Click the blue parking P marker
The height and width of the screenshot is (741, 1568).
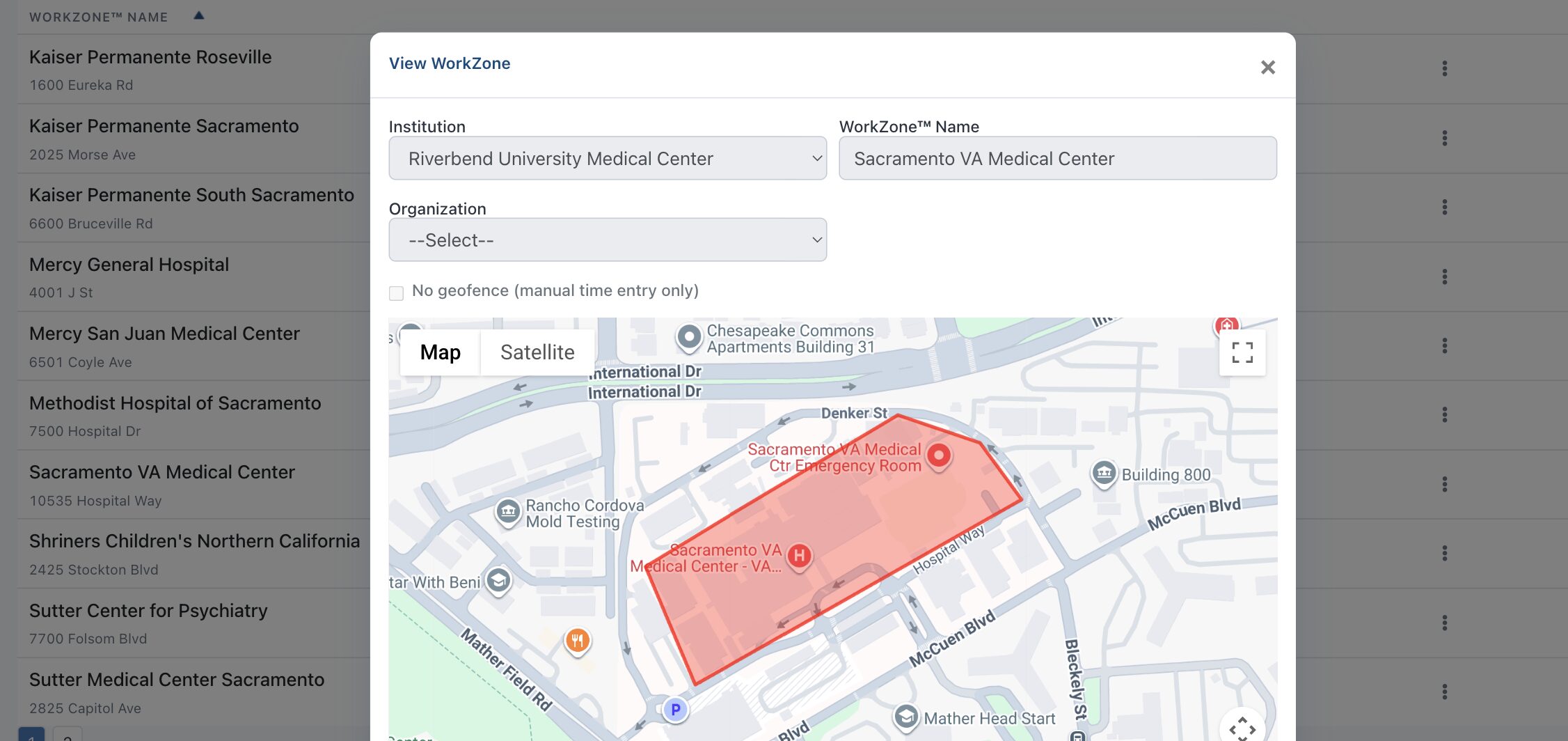675,710
